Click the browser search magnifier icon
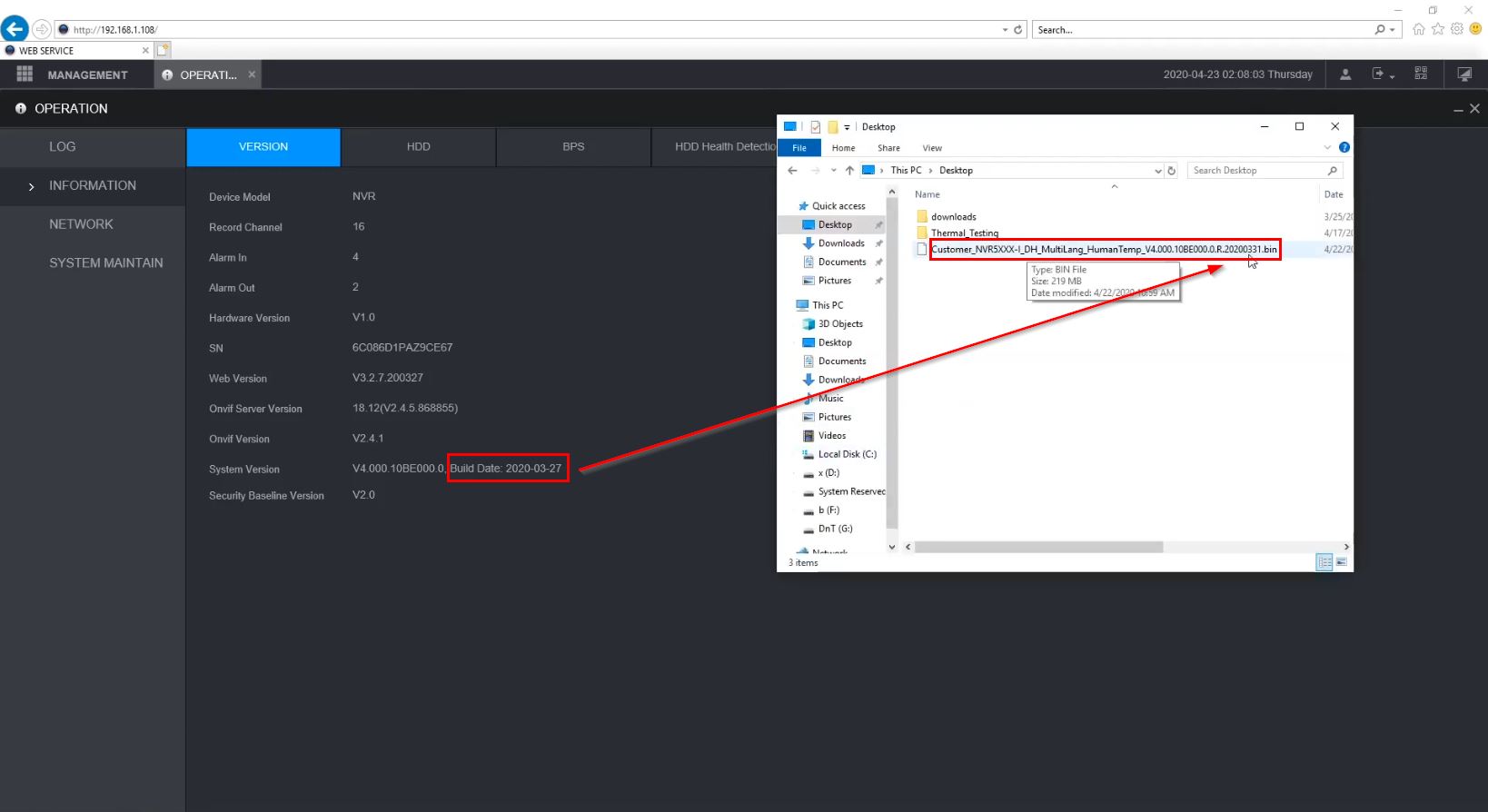1488x812 pixels. click(x=1380, y=30)
